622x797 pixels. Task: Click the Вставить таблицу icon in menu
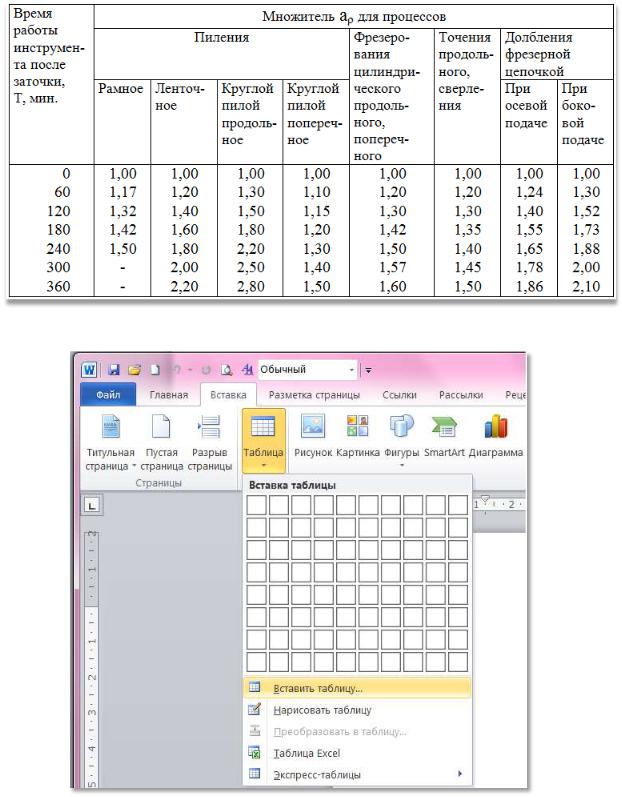tap(254, 688)
